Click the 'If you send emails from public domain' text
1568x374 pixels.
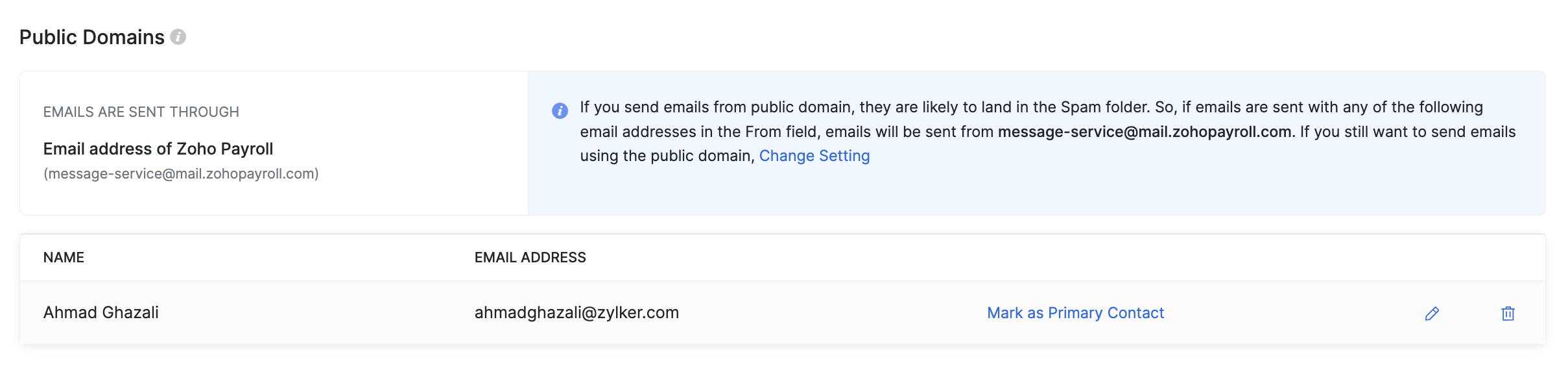(716, 107)
